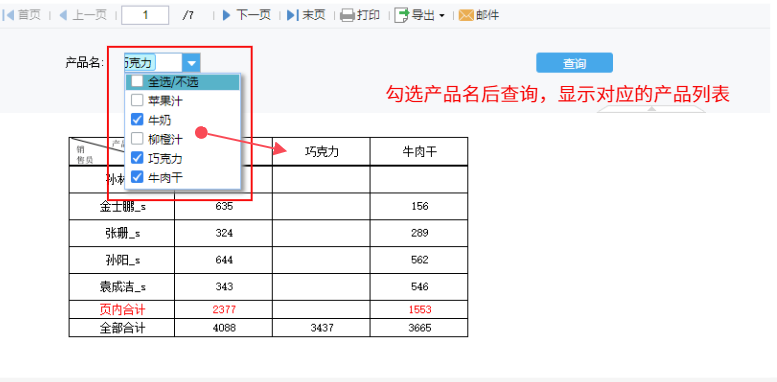Uncheck the 牛奶 checkbox

coord(137,119)
